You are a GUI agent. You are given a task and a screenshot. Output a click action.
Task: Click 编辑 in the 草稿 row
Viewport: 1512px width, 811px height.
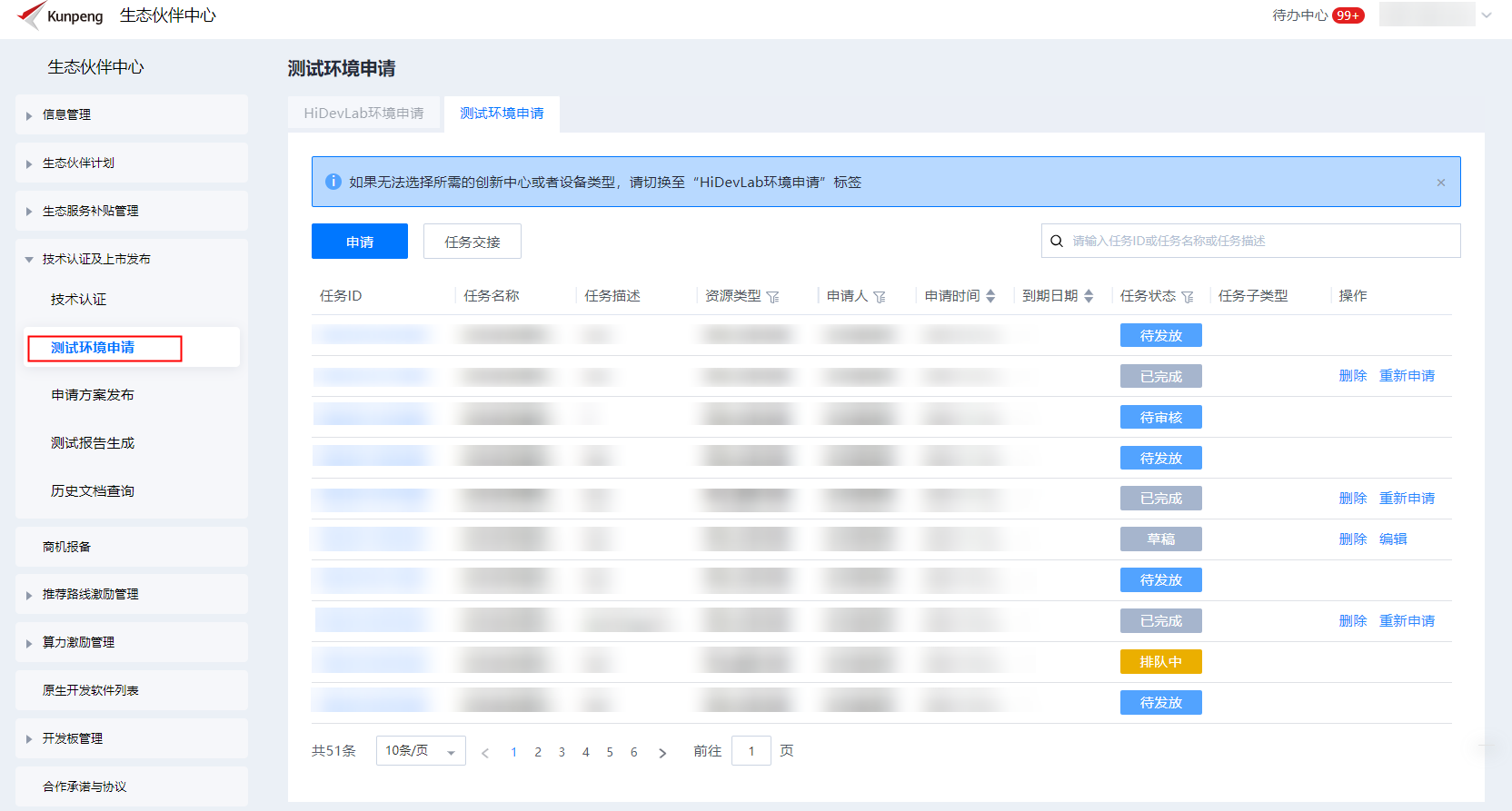1393,539
